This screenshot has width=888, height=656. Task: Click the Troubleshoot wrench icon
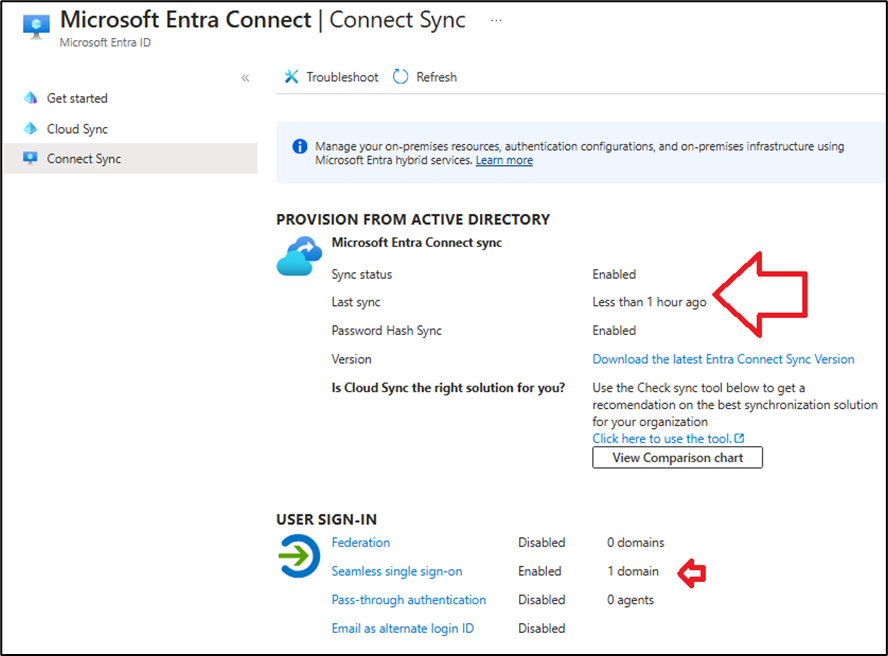pos(292,77)
